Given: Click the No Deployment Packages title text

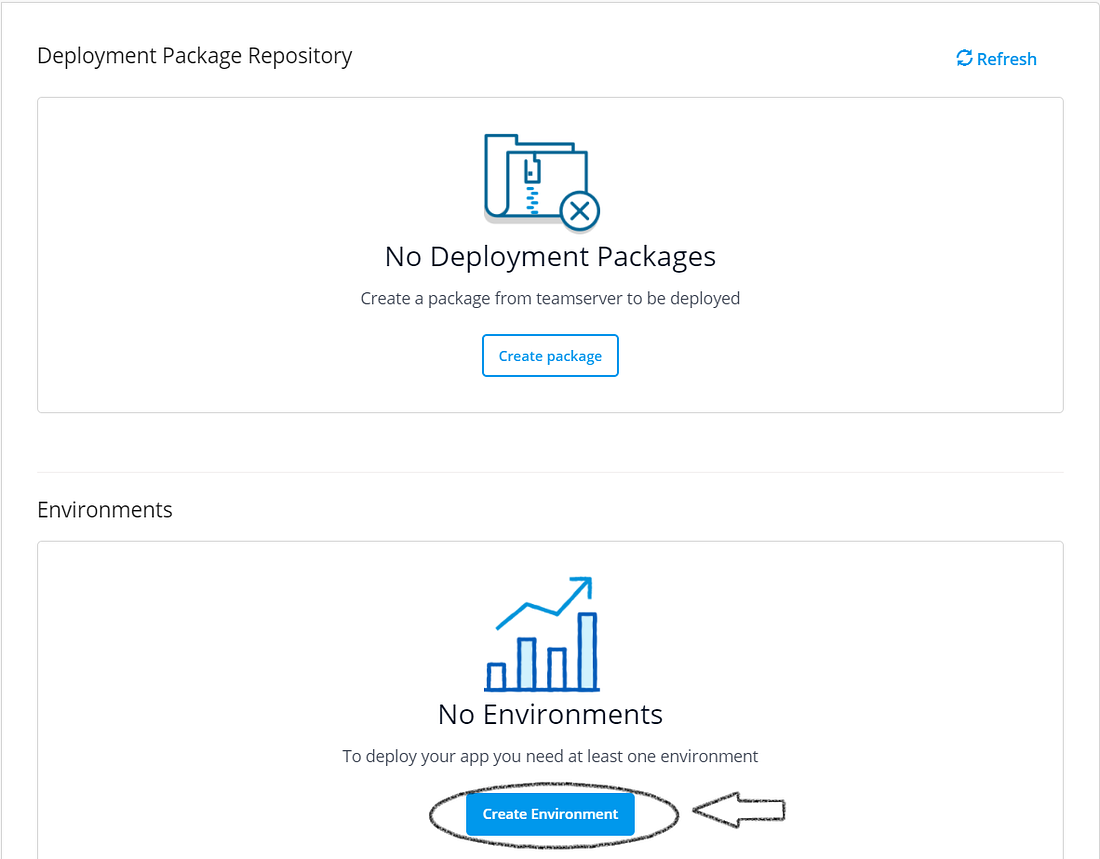Looking at the screenshot, I should pos(550,256).
